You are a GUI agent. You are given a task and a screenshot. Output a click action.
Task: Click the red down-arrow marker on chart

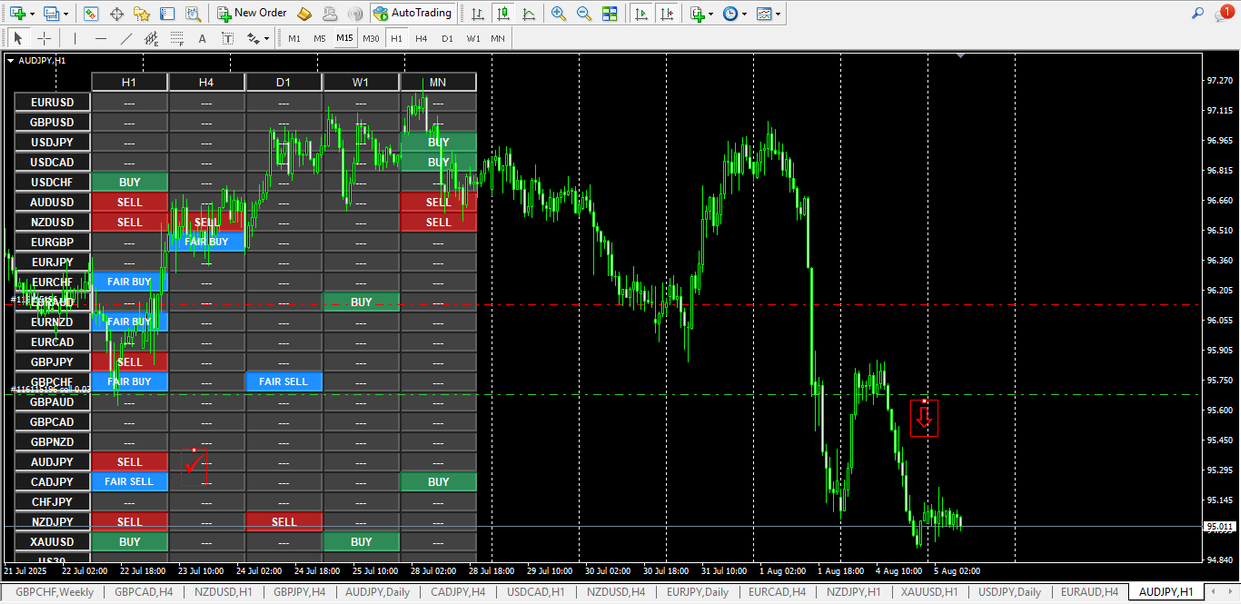[x=924, y=419]
